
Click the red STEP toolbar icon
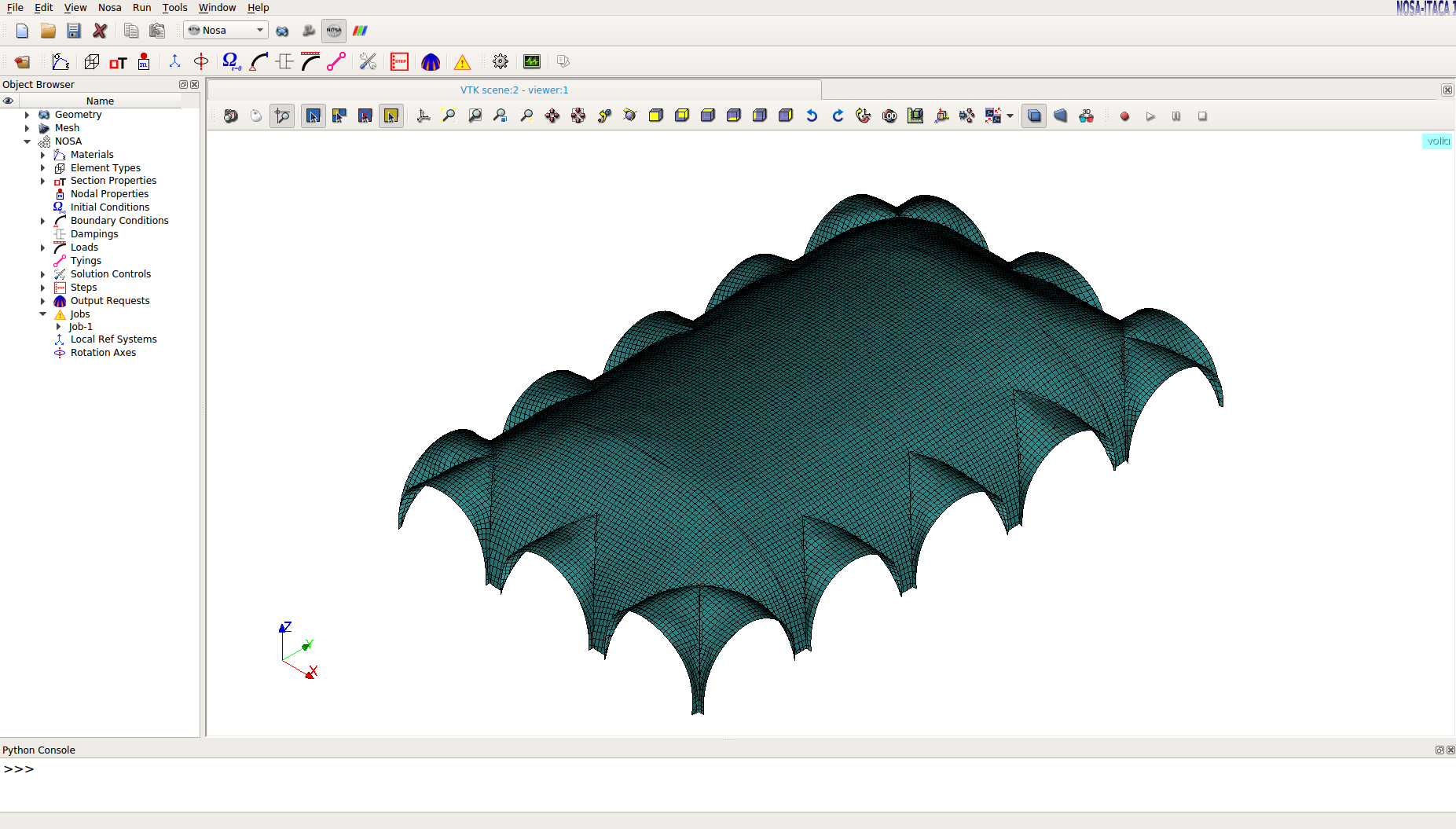pyautogui.click(x=399, y=61)
